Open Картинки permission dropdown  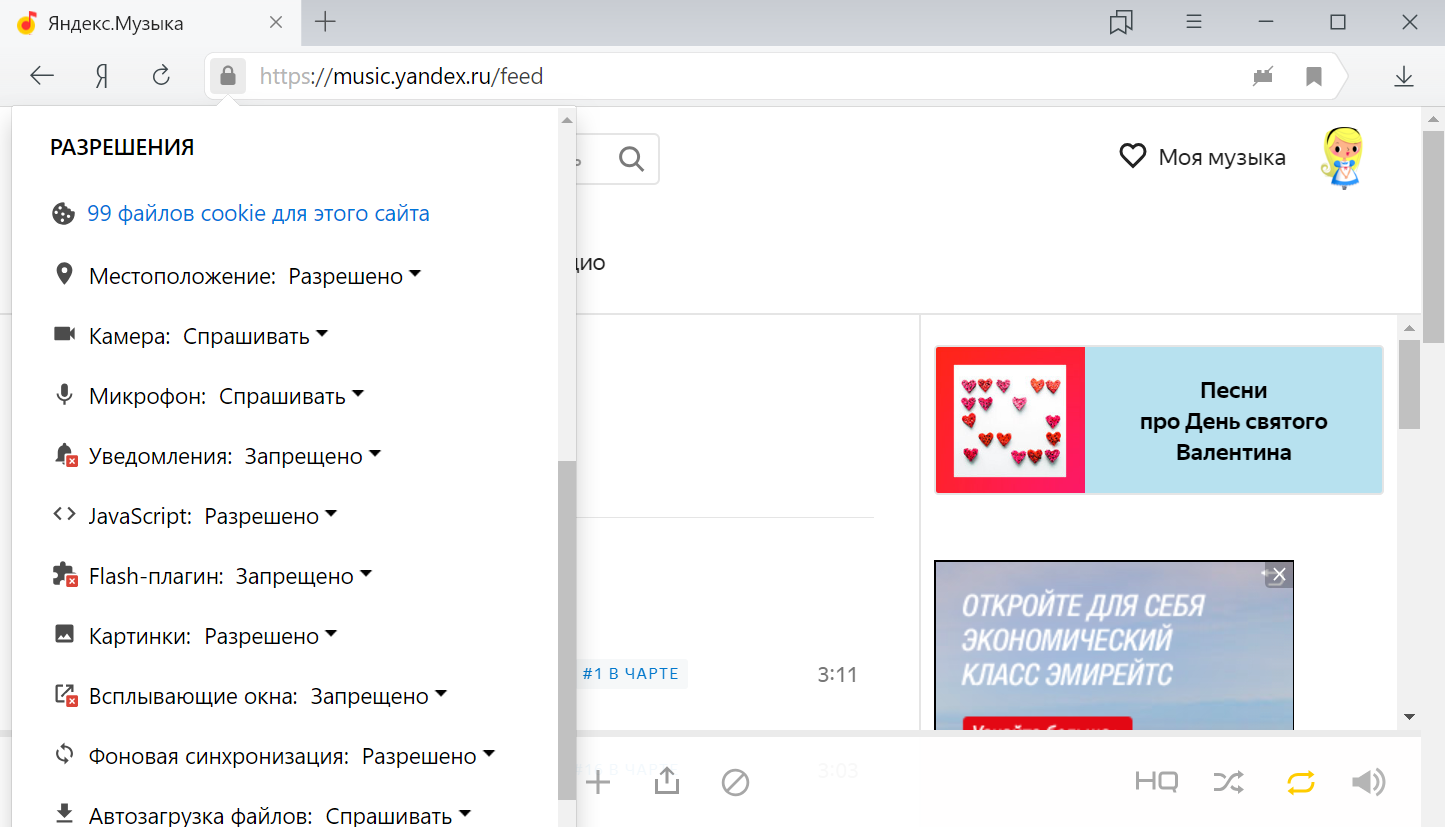tap(271, 636)
